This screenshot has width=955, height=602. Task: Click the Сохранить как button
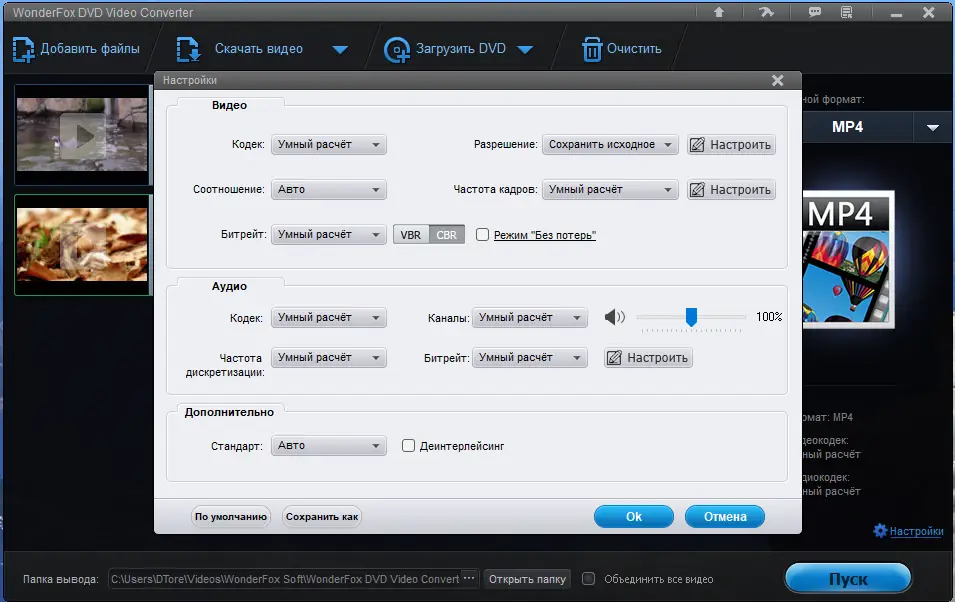click(x=322, y=517)
